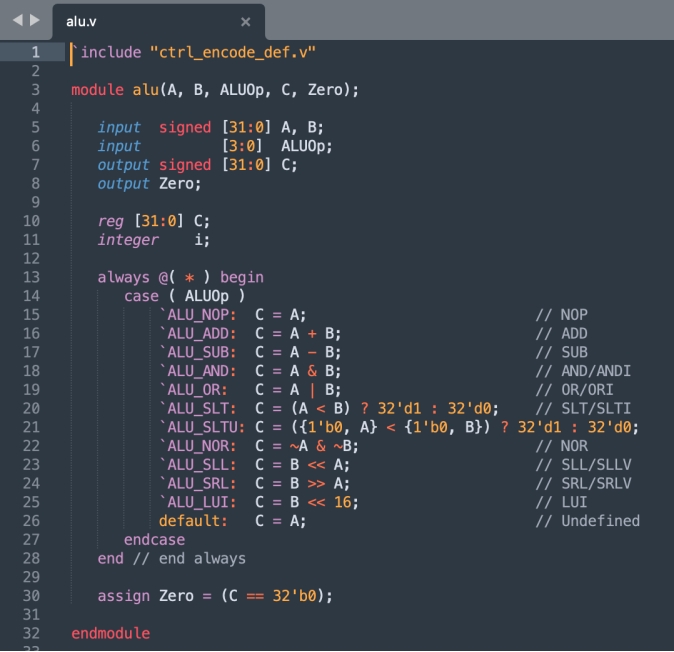Click the integer keyword on line 11
The width and height of the screenshot is (674, 652).
pos(127,240)
